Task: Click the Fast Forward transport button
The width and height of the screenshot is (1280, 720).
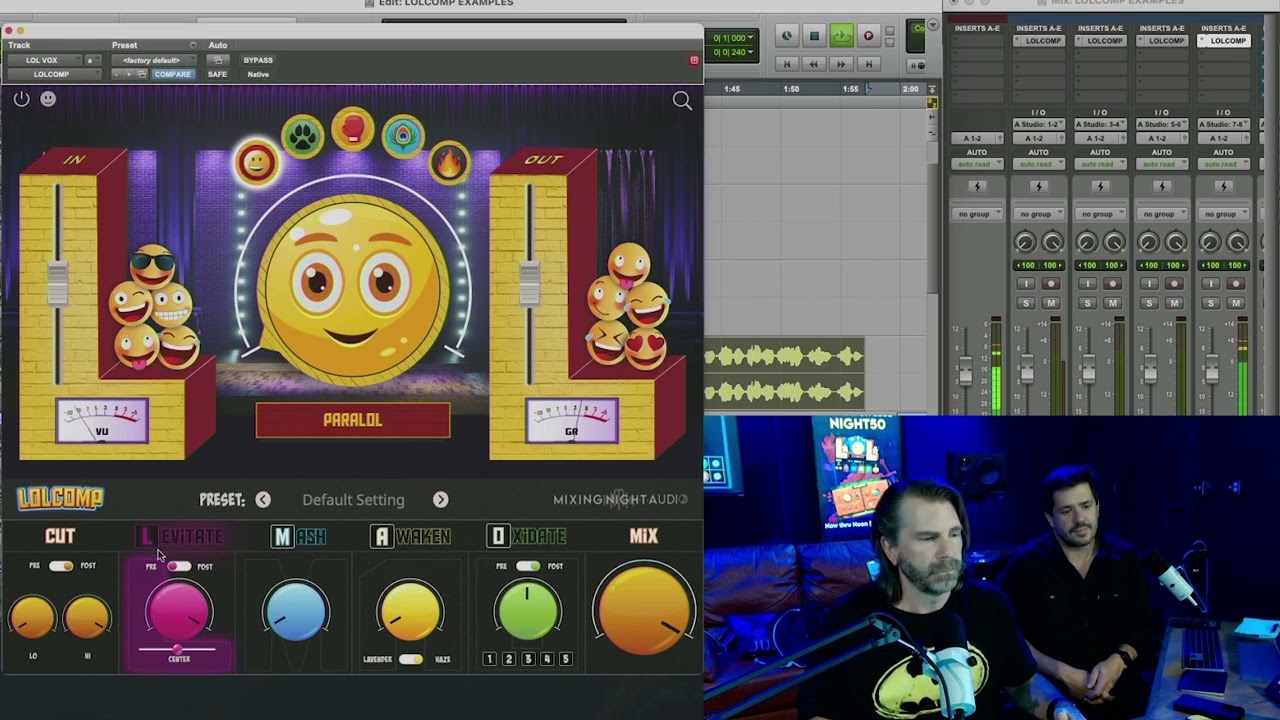Action: pyautogui.click(x=841, y=64)
